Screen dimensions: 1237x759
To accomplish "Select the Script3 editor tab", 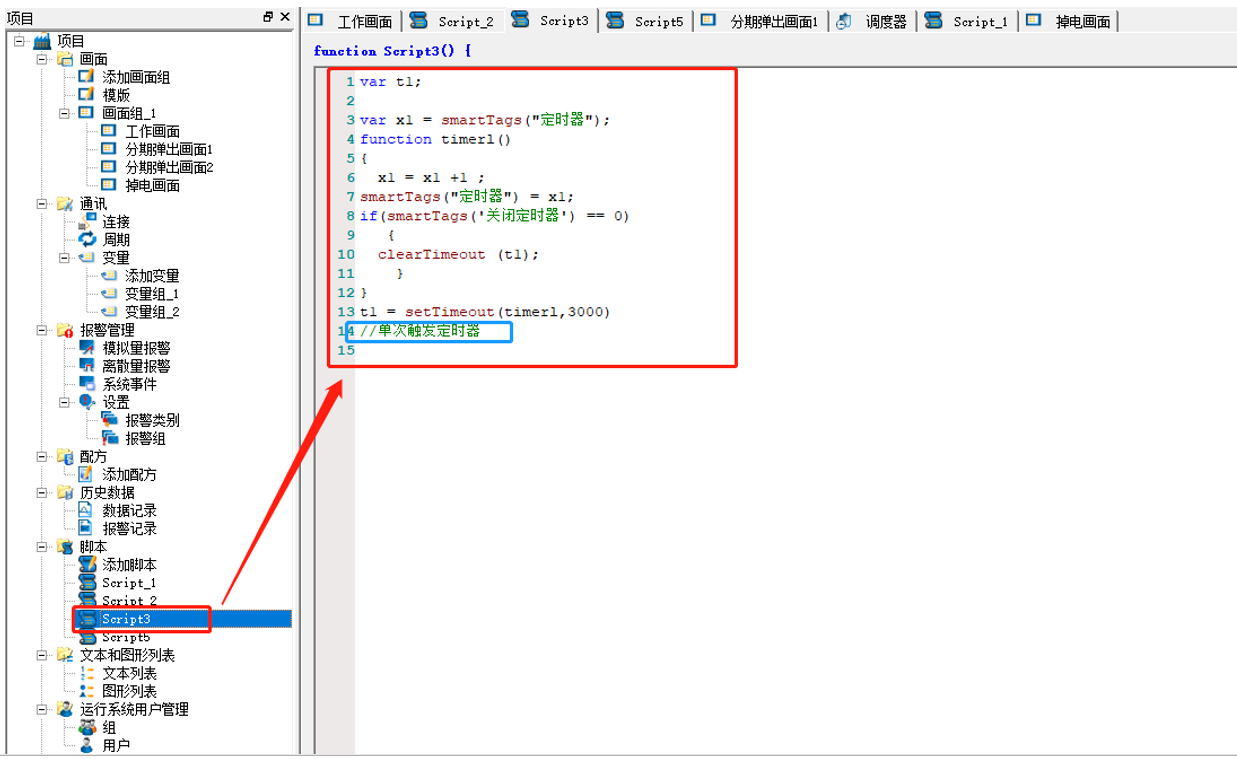I will click(x=551, y=20).
